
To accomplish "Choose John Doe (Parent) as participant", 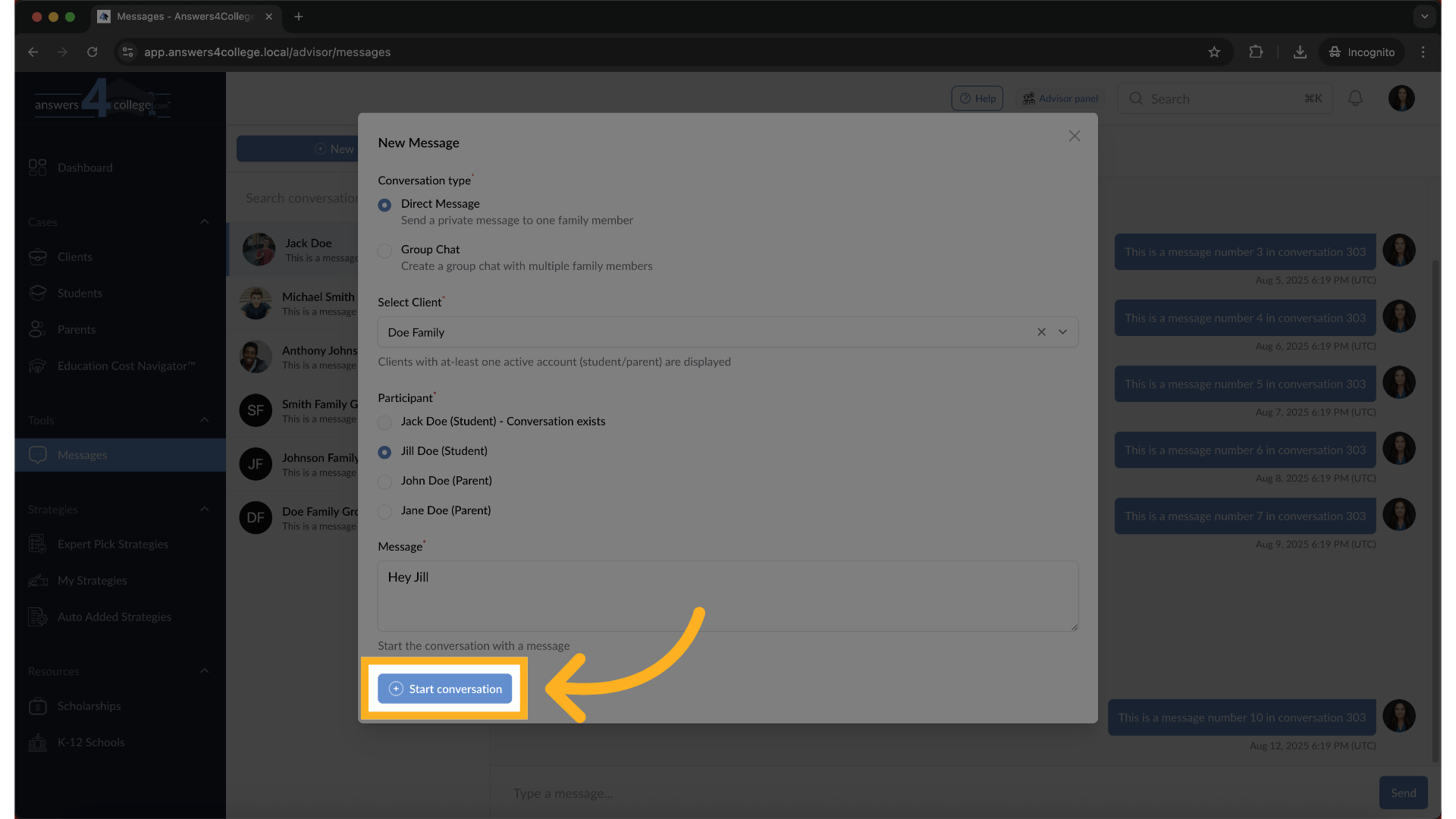I will click(x=385, y=482).
